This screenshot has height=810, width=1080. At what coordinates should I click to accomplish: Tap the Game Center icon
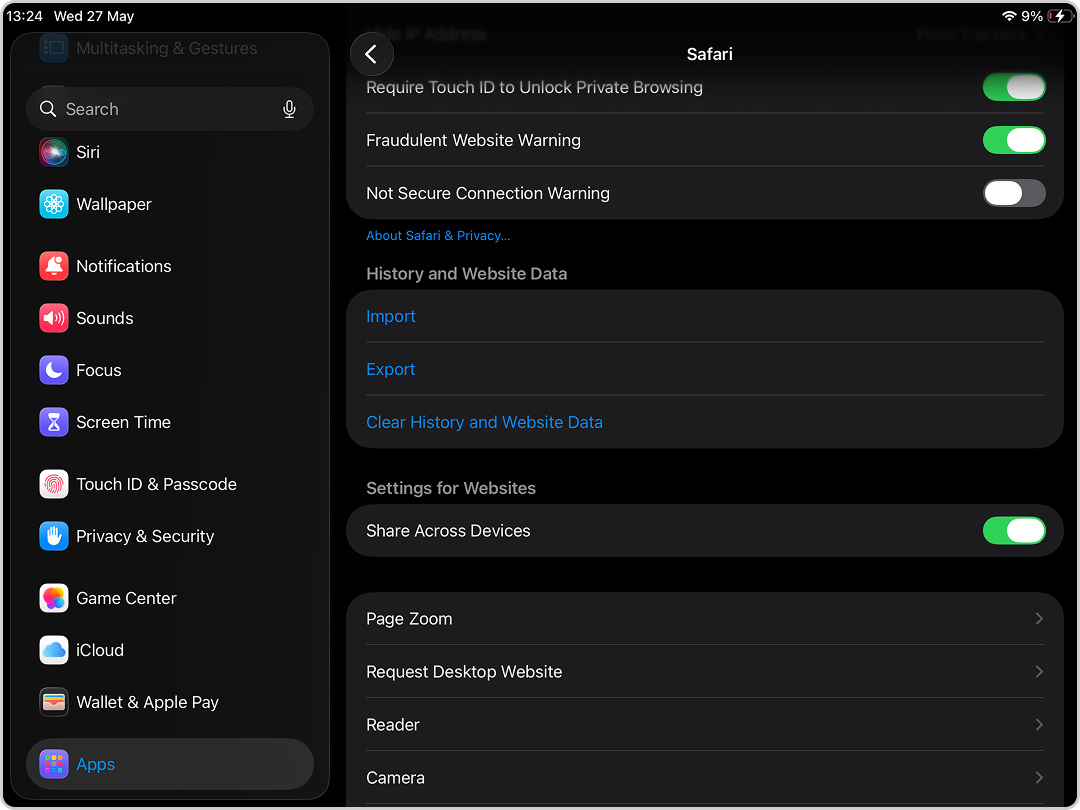pyautogui.click(x=54, y=598)
